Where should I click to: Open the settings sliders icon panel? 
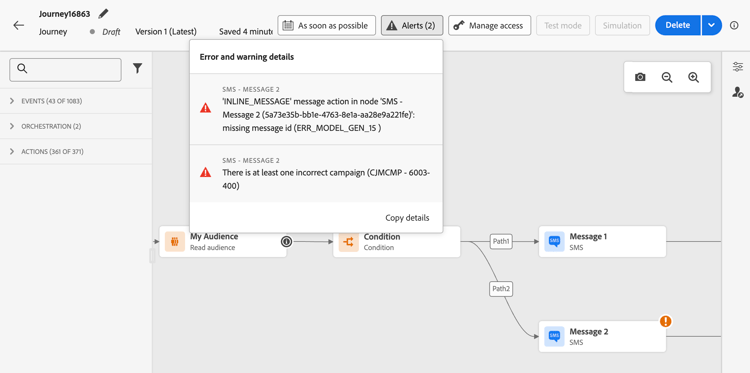pos(738,67)
